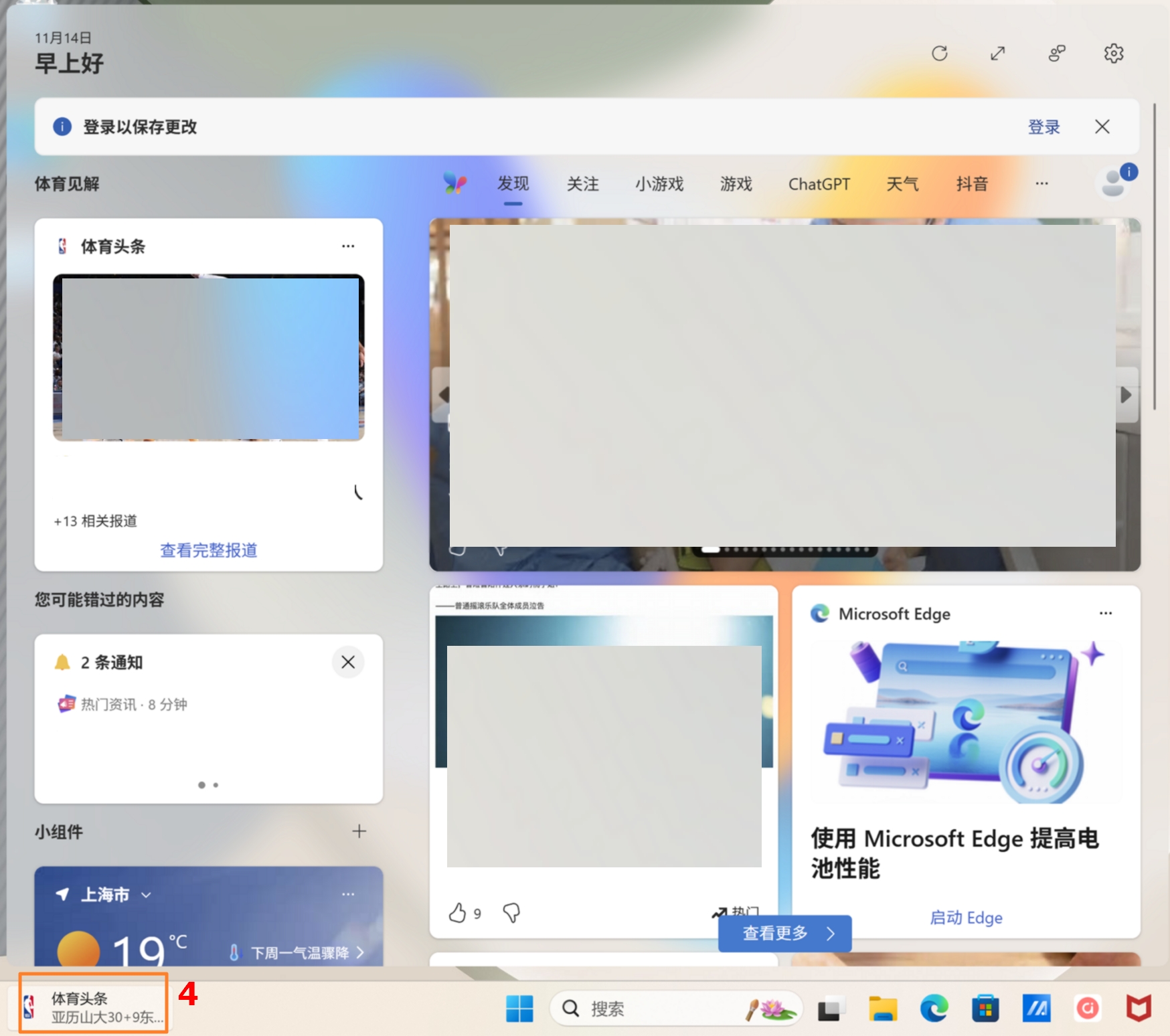Expand the 上海市 location dropdown

(x=147, y=895)
